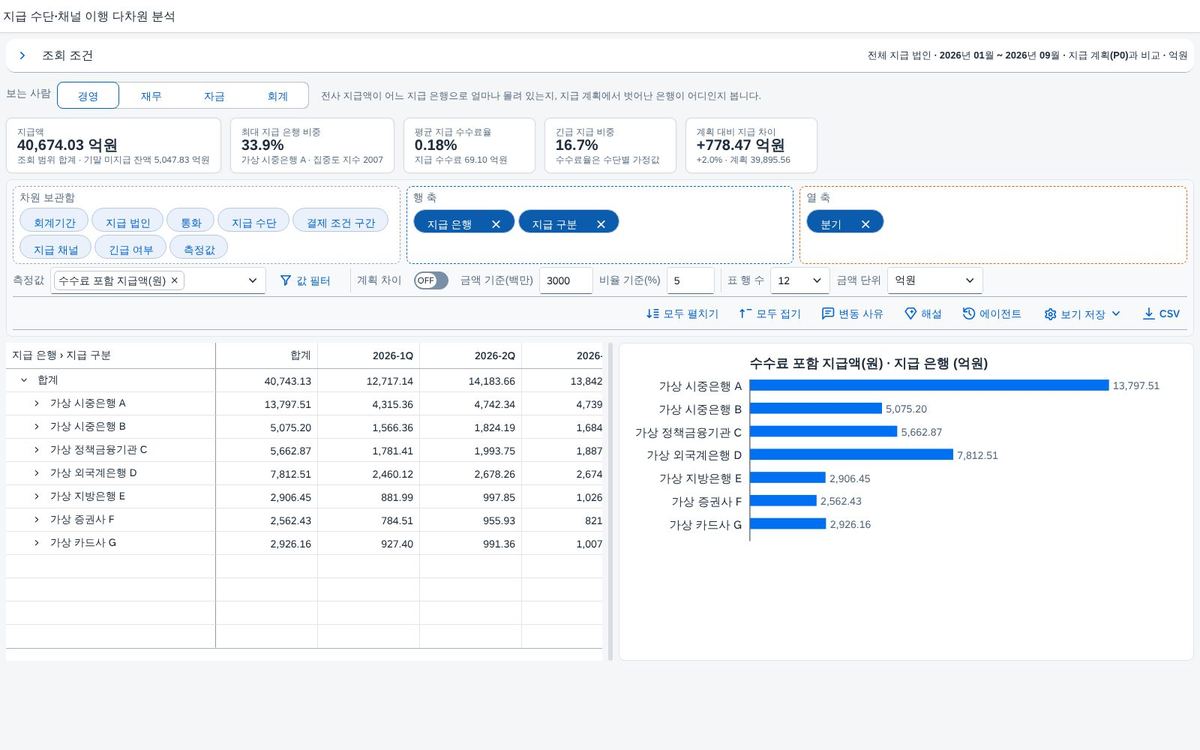The width and height of the screenshot is (1200, 750).
Task: Select the 통화 dimension chip
Action: (190, 222)
